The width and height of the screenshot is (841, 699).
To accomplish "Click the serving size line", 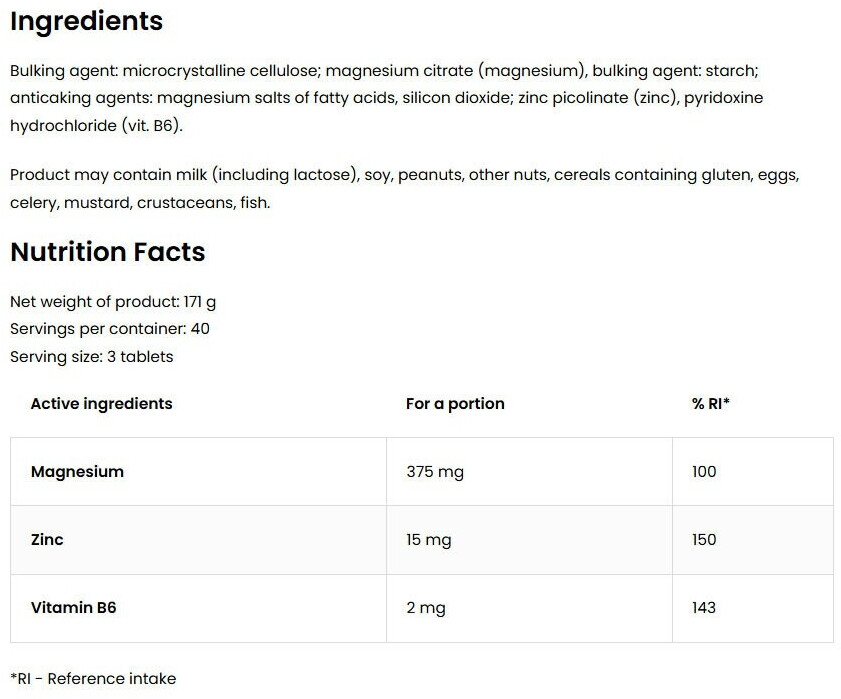I will point(92,357).
